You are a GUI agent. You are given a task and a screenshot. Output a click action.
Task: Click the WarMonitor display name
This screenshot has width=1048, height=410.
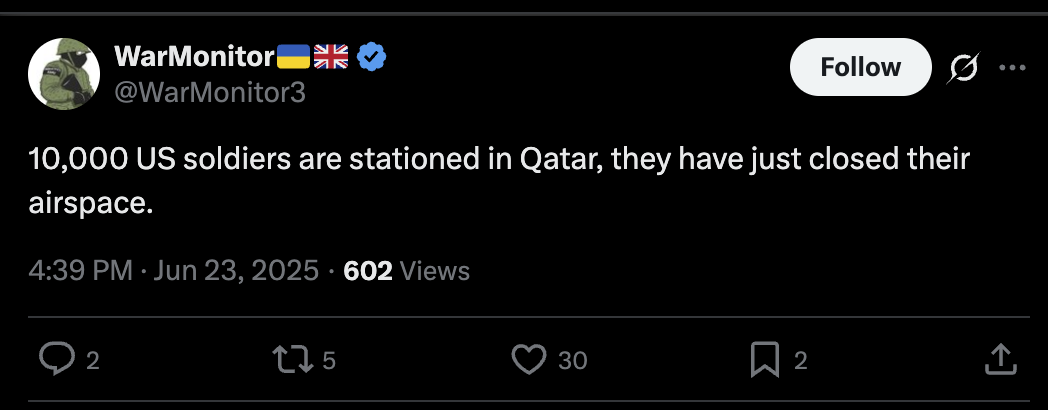point(194,56)
